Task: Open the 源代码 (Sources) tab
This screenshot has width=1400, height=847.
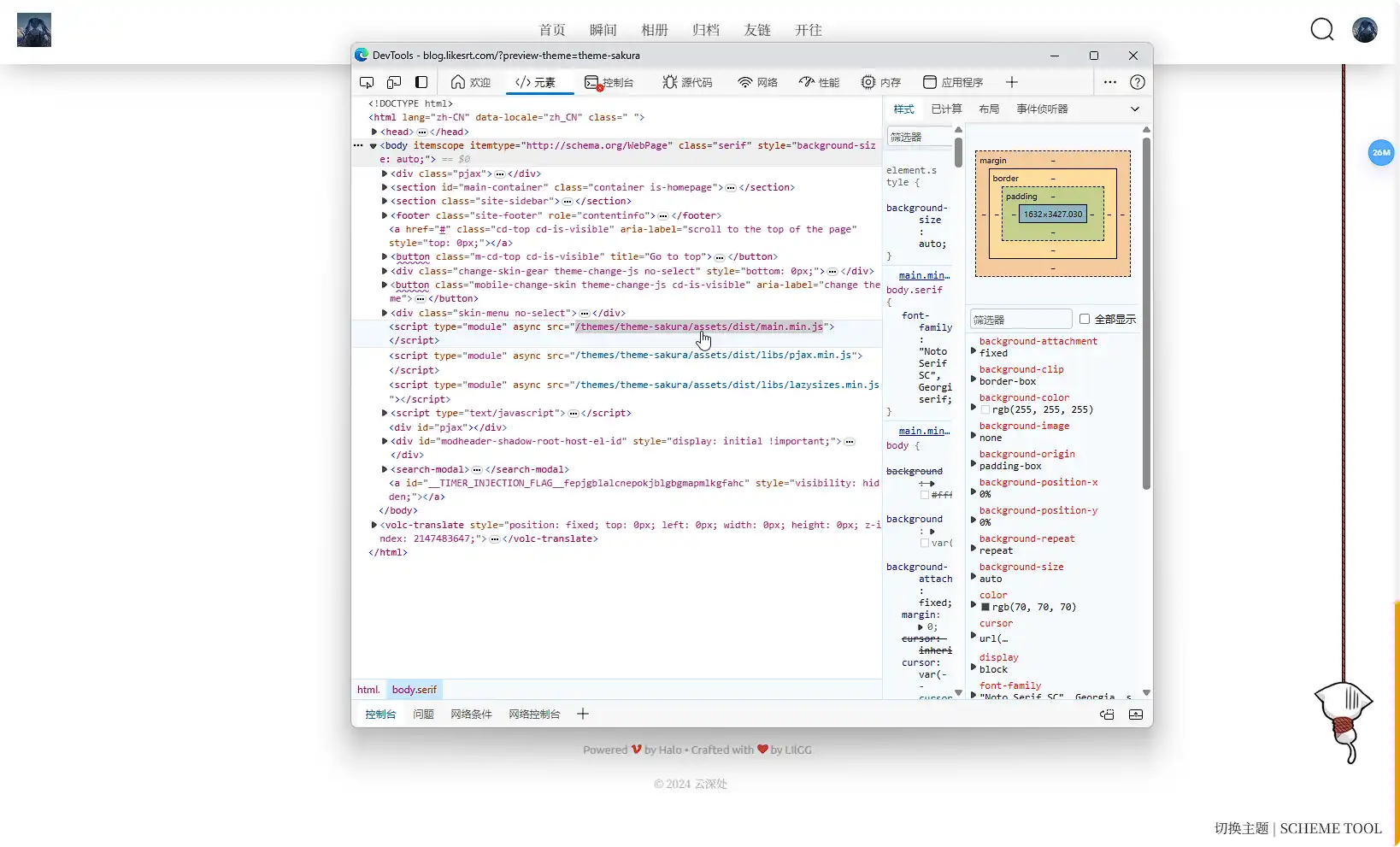Action: point(687,82)
